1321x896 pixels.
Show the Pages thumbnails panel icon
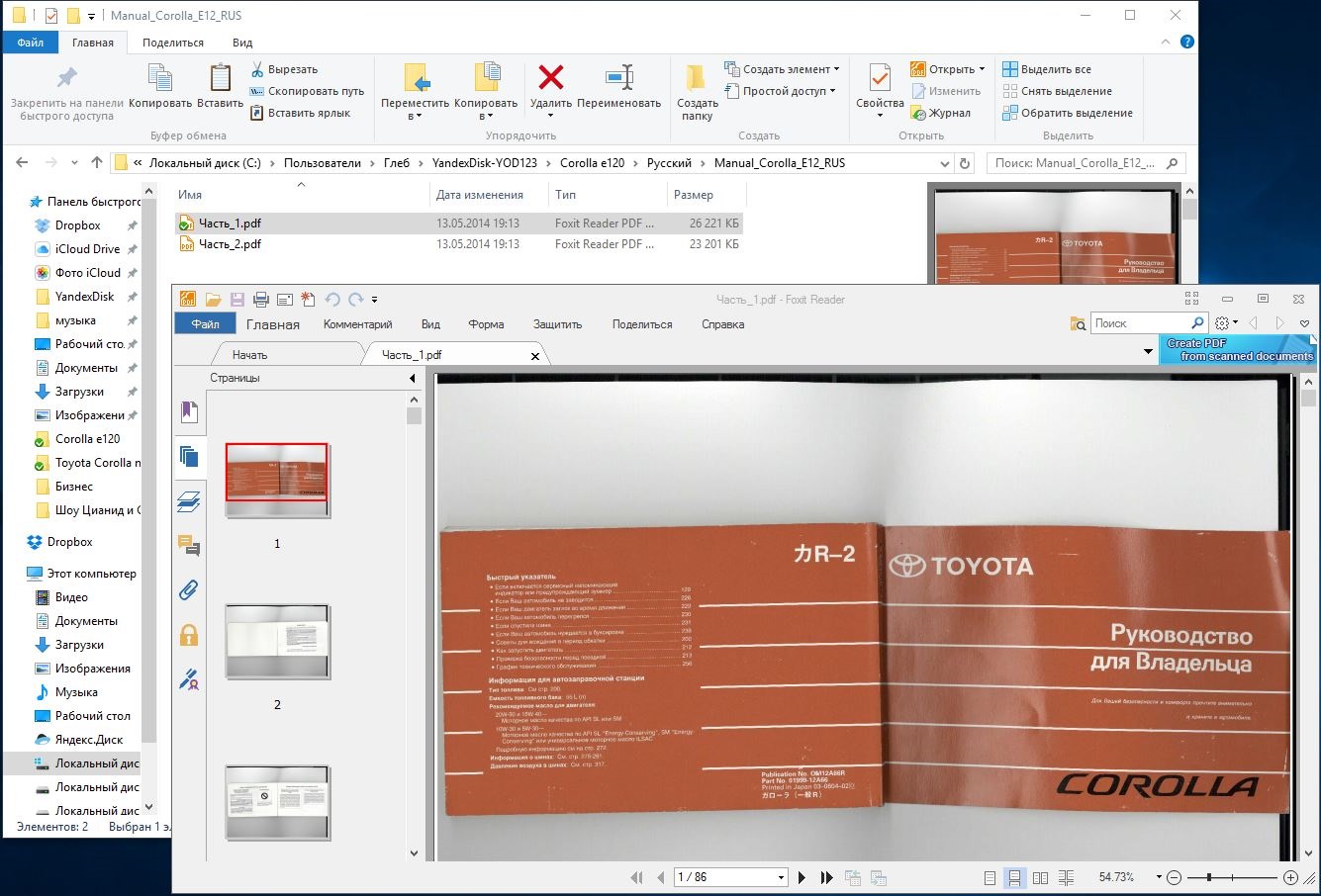pos(189,457)
